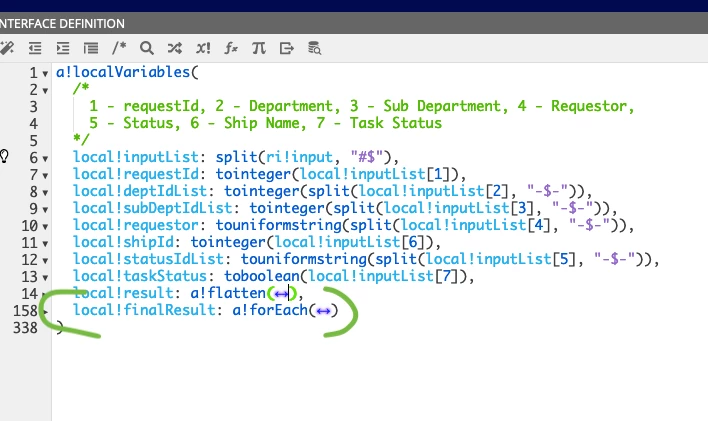Click the tointeger function on line 11
The image size is (708, 421).
click(228, 242)
